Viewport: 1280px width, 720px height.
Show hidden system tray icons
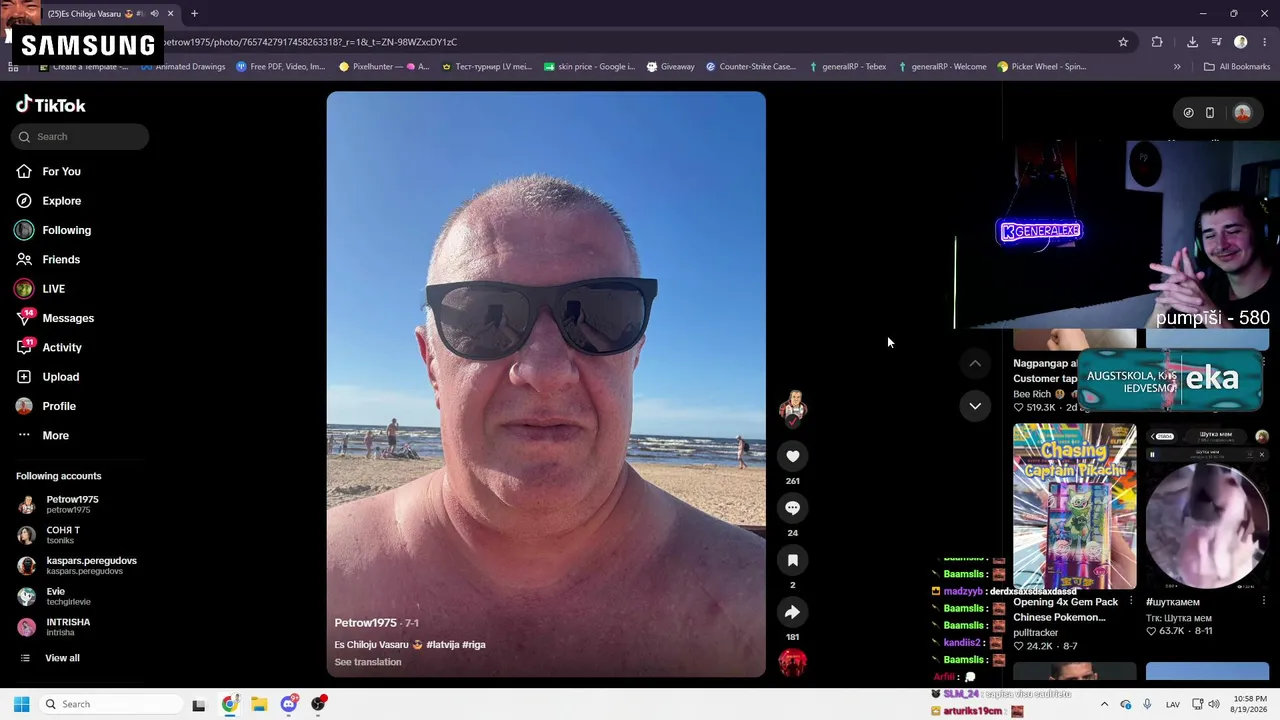[x=1104, y=704]
